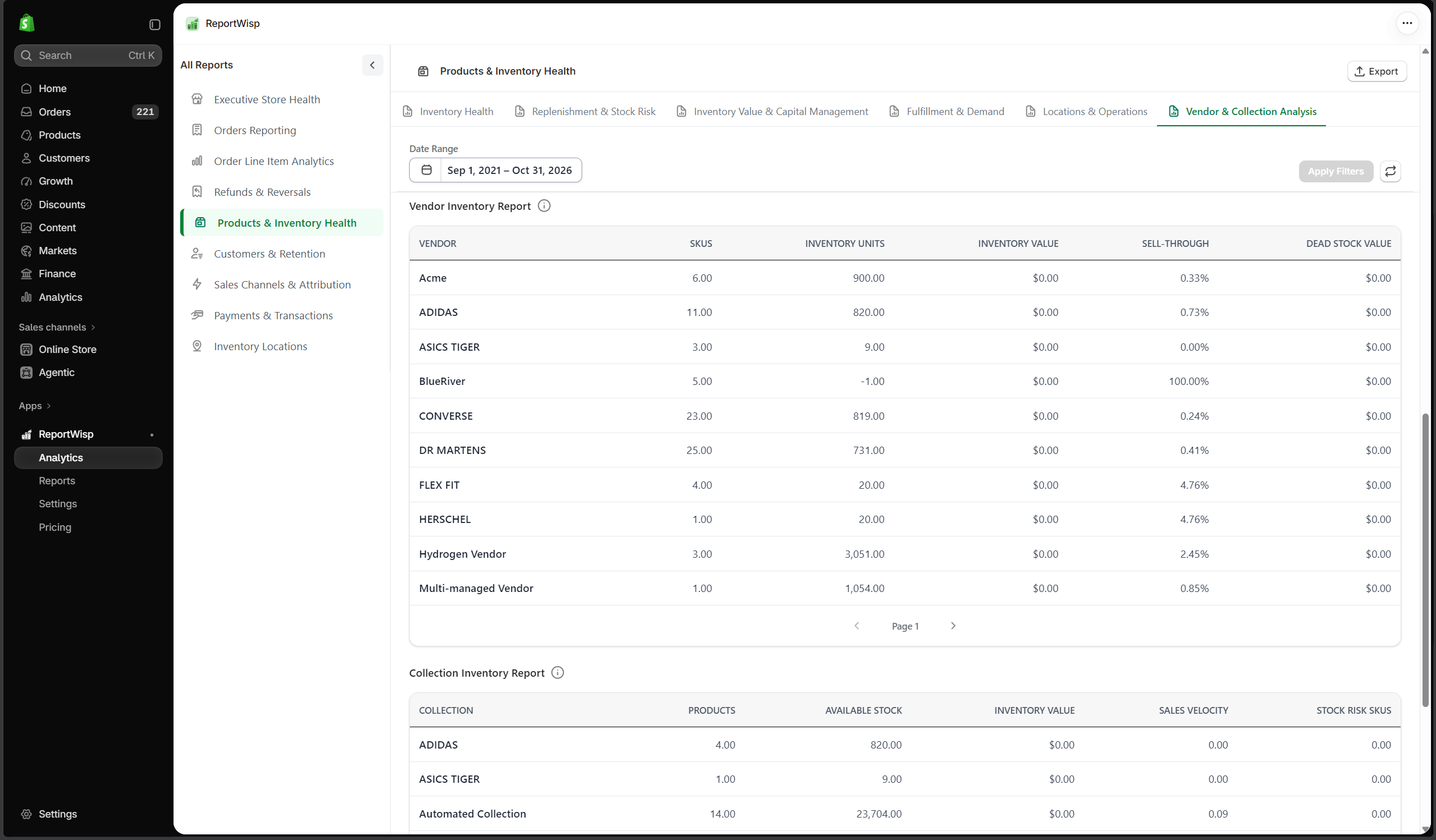Switch to Fulfillment & Demand tab
Screen dimensions: 1436x840
(x=947, y=112)
